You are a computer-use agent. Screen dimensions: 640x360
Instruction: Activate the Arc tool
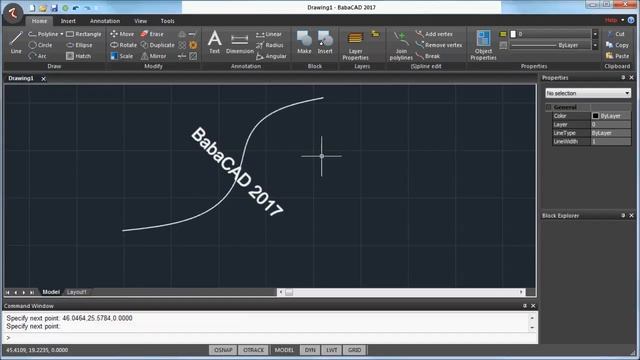(37, 56)
